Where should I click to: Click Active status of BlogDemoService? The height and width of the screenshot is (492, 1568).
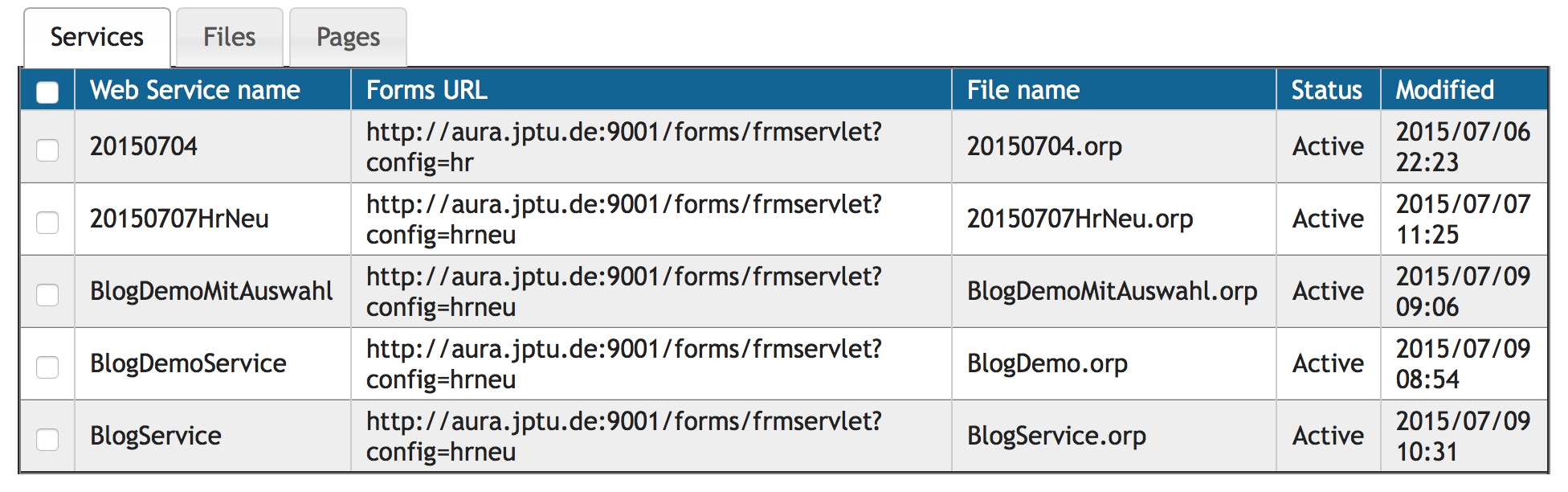[x=1328, y=363]
